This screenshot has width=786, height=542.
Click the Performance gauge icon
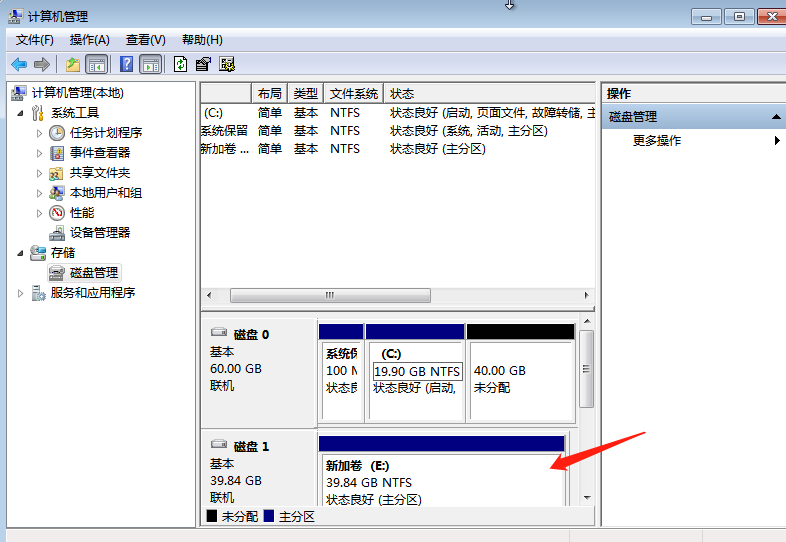point(57,213)
